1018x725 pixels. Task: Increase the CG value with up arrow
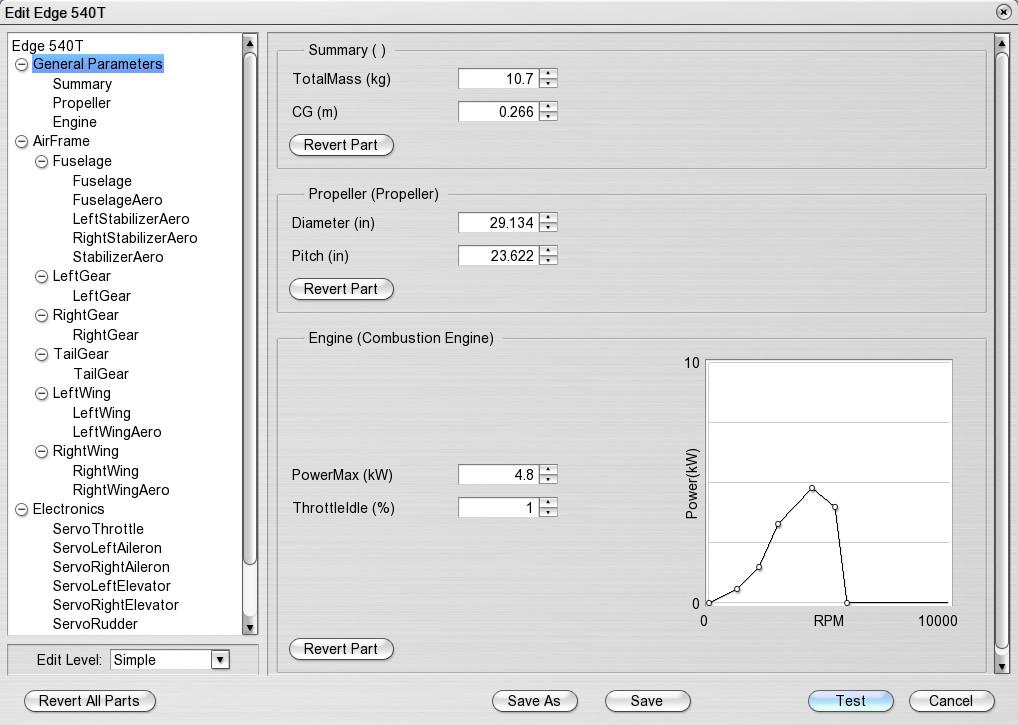pos(548,107)
